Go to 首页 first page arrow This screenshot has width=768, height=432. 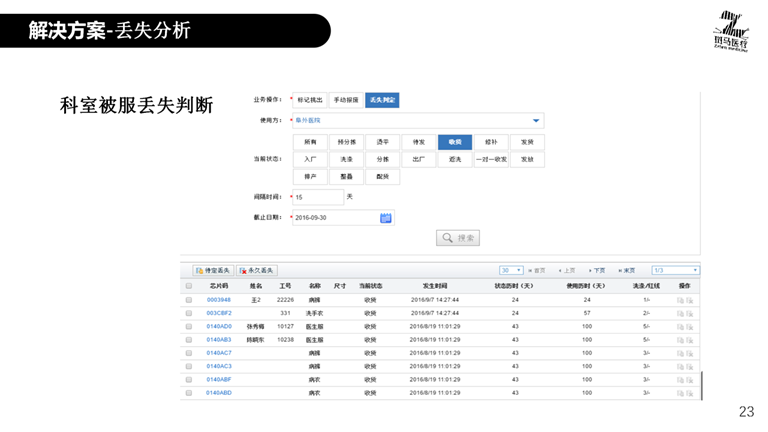point(532,270)
